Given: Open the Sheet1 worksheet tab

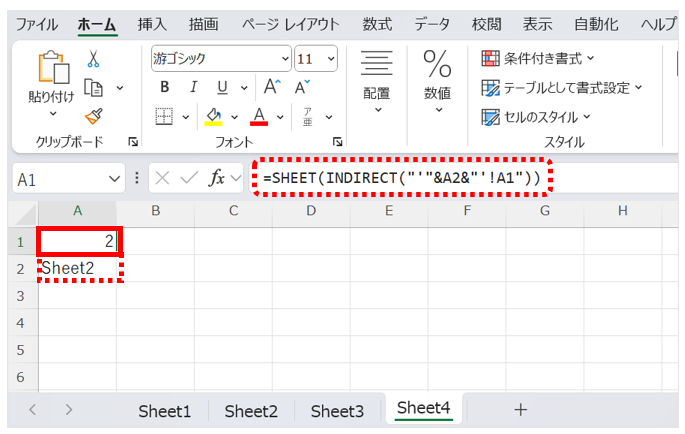Looking at the screenshot, I should pyautogui.click(x=165, y=411).
